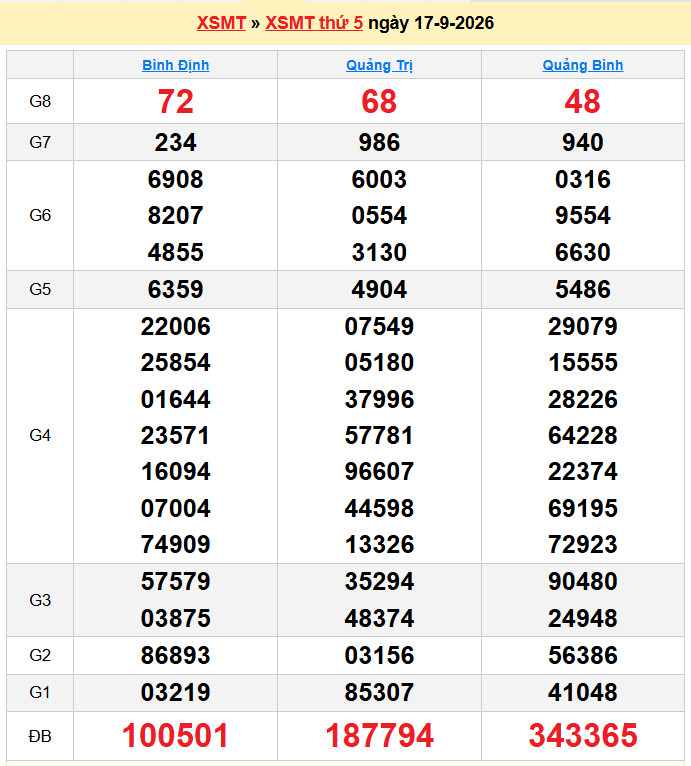This screenshot has height=766, width=691.
Task: Click the G7 row label
Action: 40,142
